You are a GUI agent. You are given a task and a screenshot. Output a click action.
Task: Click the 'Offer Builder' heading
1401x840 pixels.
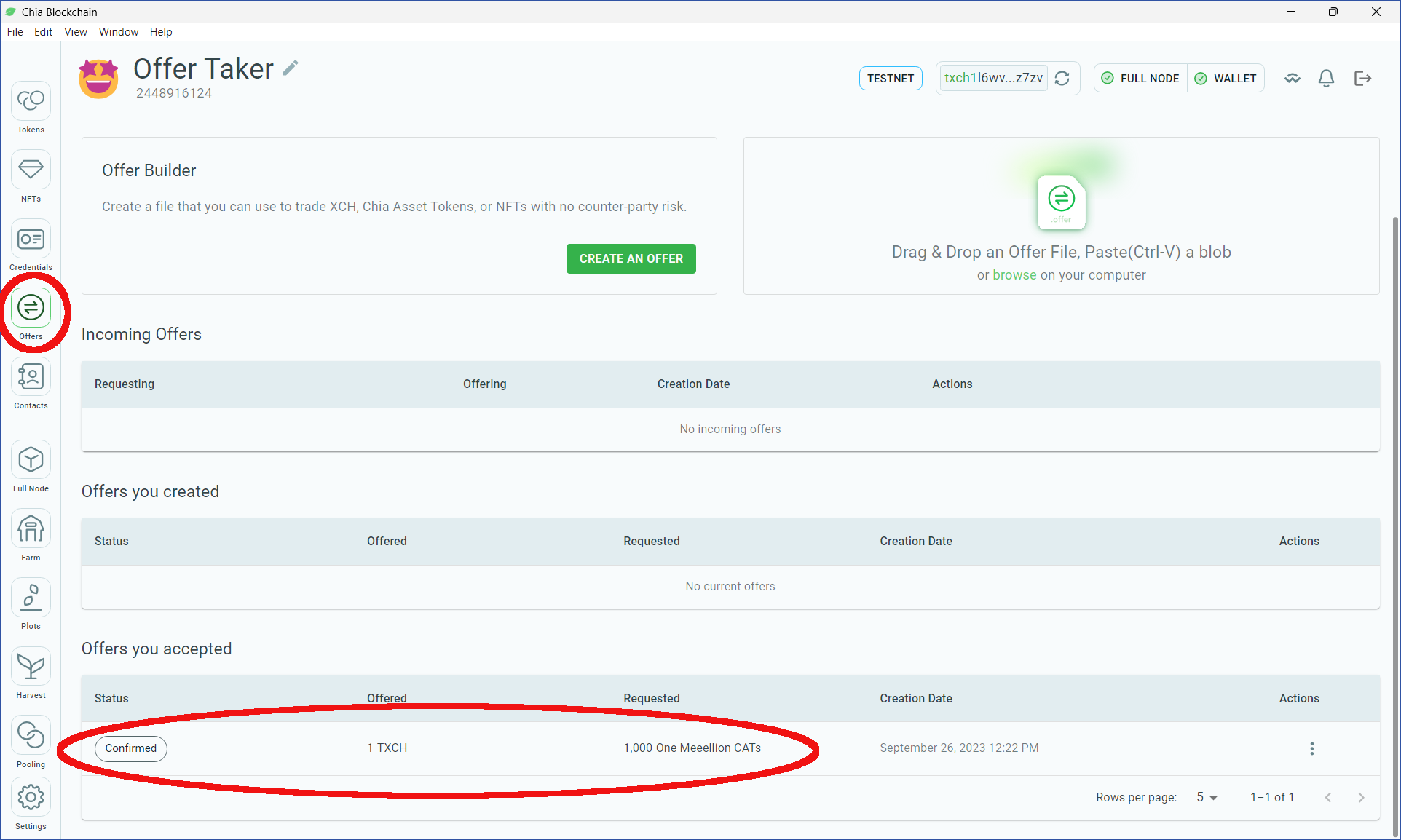[149, 170]
